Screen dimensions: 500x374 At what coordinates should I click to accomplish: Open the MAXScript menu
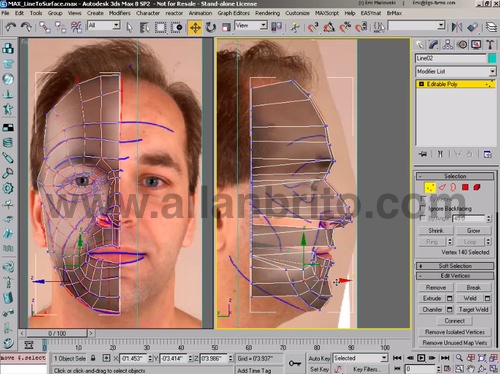pos(327,13)
